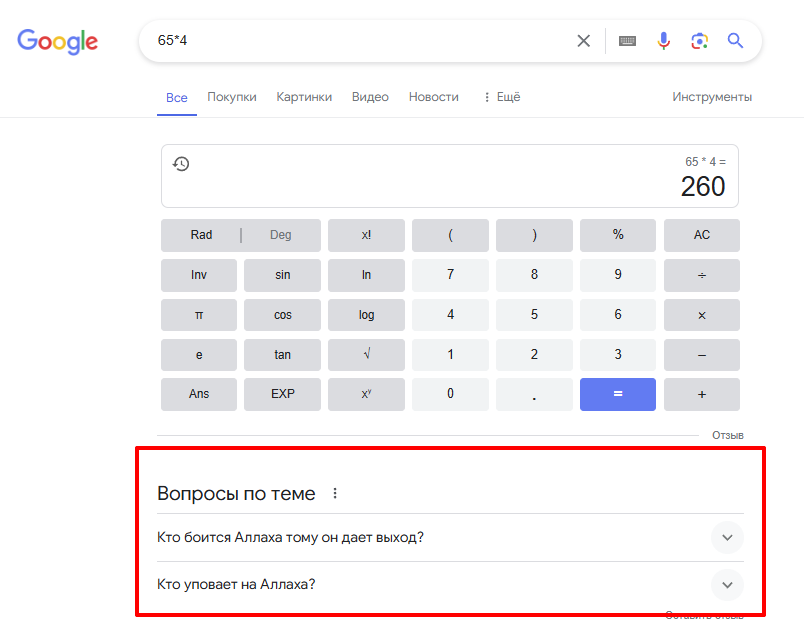Switch calculator to Deg mode

[x=281, y=235]
